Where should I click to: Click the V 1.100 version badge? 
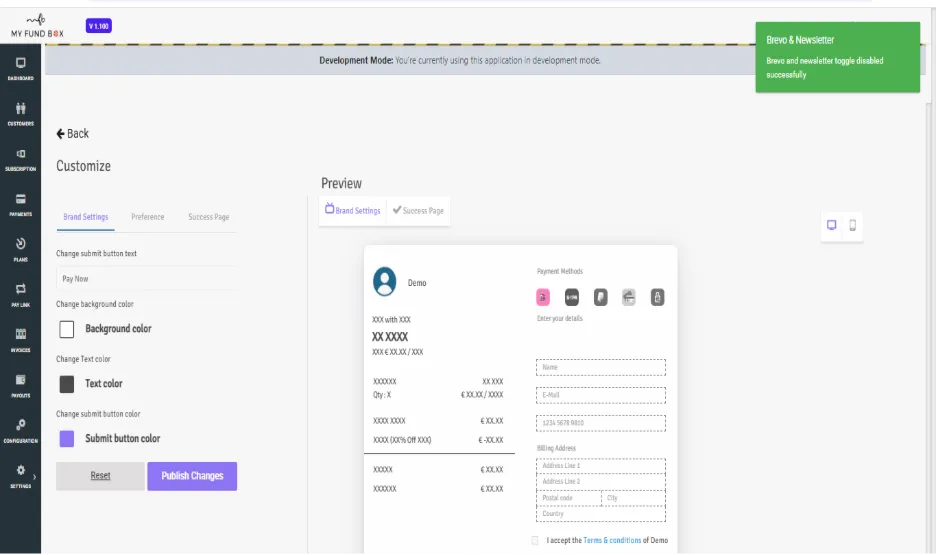pos(98,26)
